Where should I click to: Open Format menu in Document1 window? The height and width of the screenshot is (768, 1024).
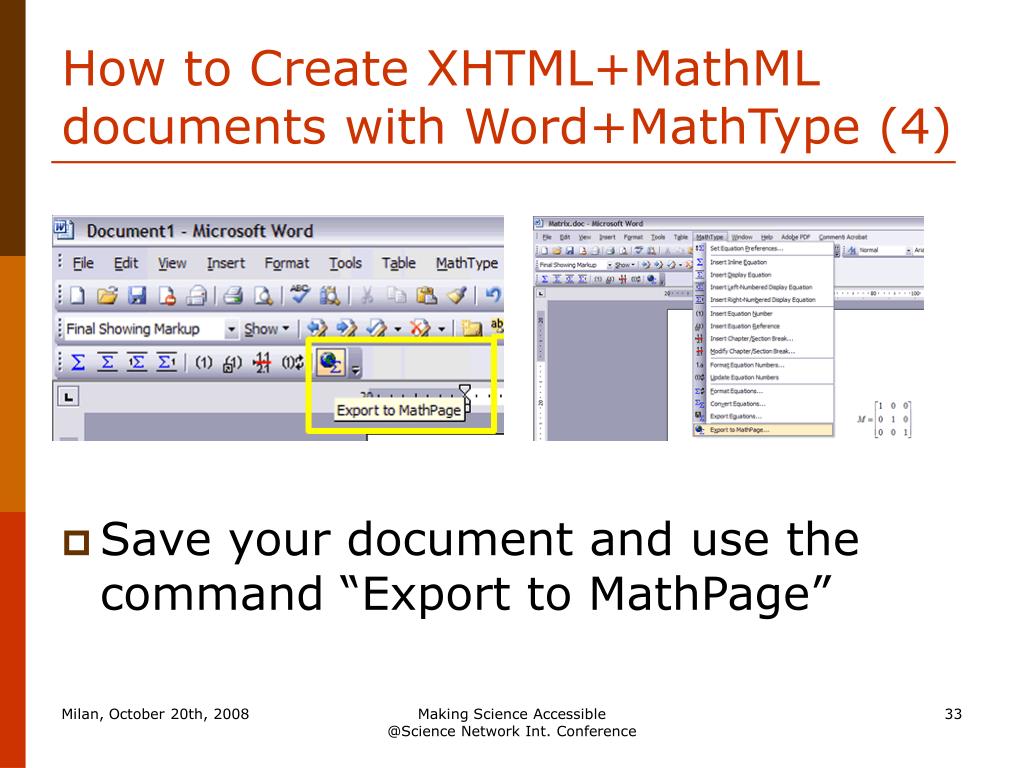pyautogui.click(x=287, y=263)
